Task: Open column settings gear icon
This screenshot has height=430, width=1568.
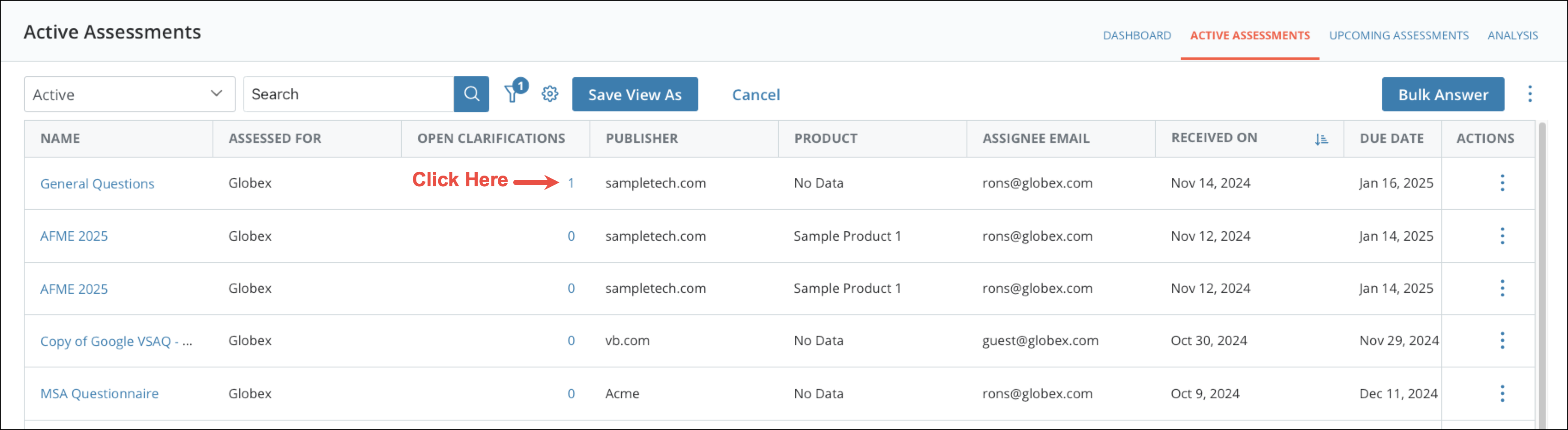Action: tap(550, 94)
